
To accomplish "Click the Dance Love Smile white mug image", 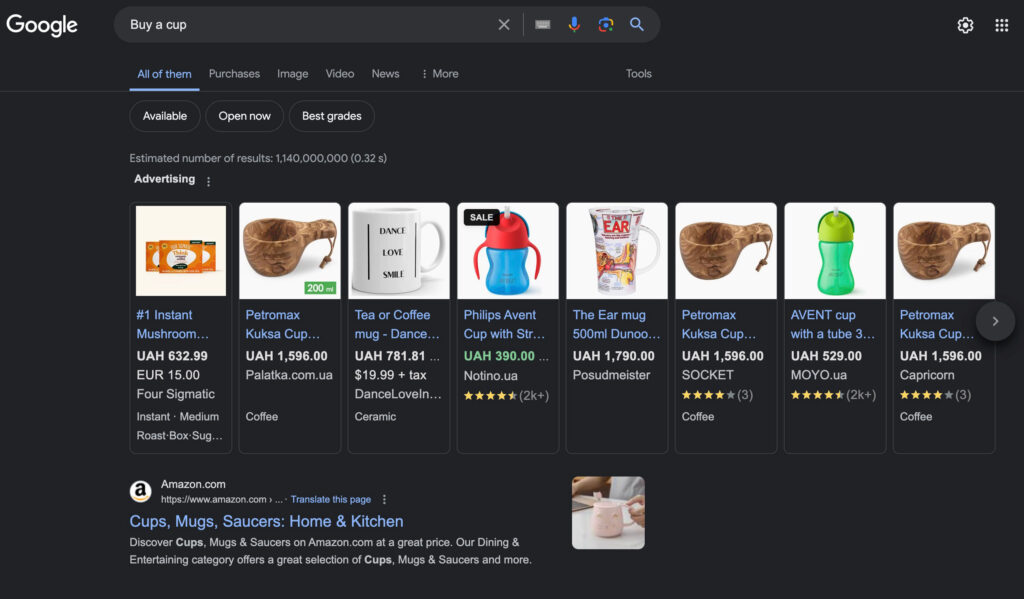I will pos(399,251).
